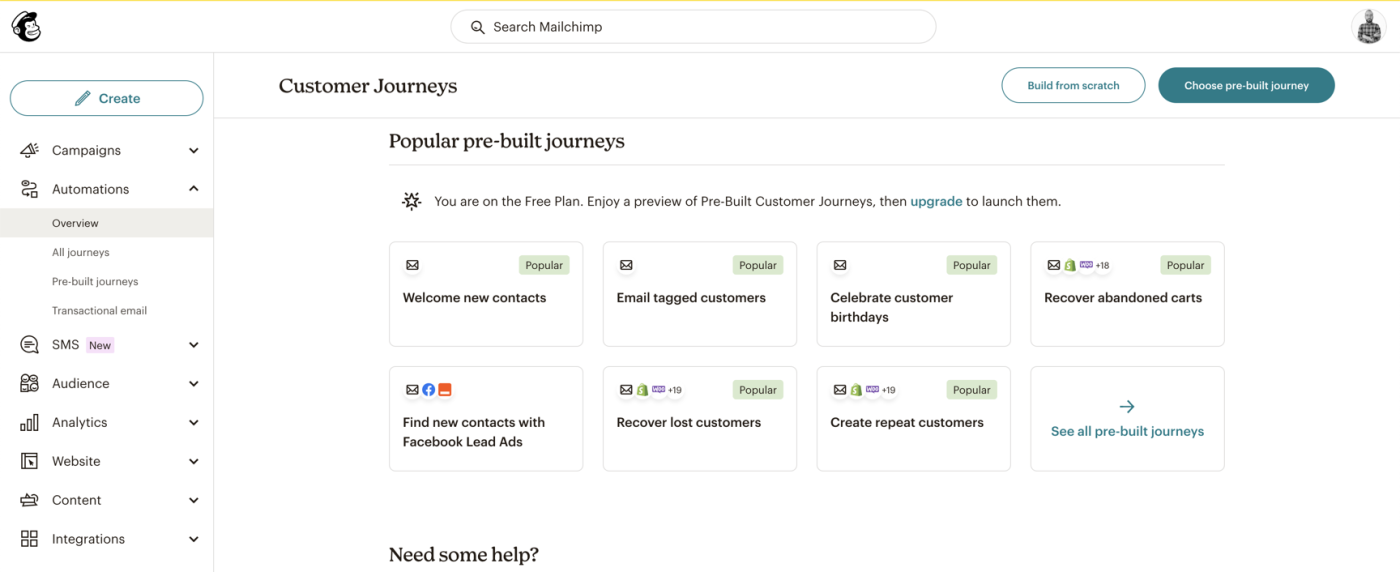The height and width of the screenshot is (572, 1400).
Task: Click the Automations sidebar icon
Action: click(29, 189)
